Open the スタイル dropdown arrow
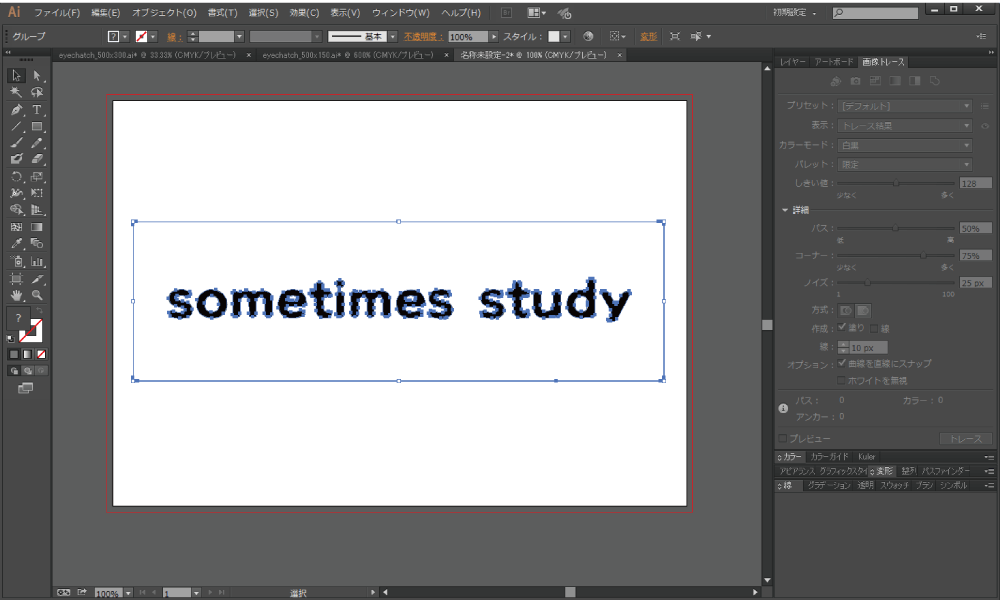The image size is (1000, 600). tap(565, 37)
